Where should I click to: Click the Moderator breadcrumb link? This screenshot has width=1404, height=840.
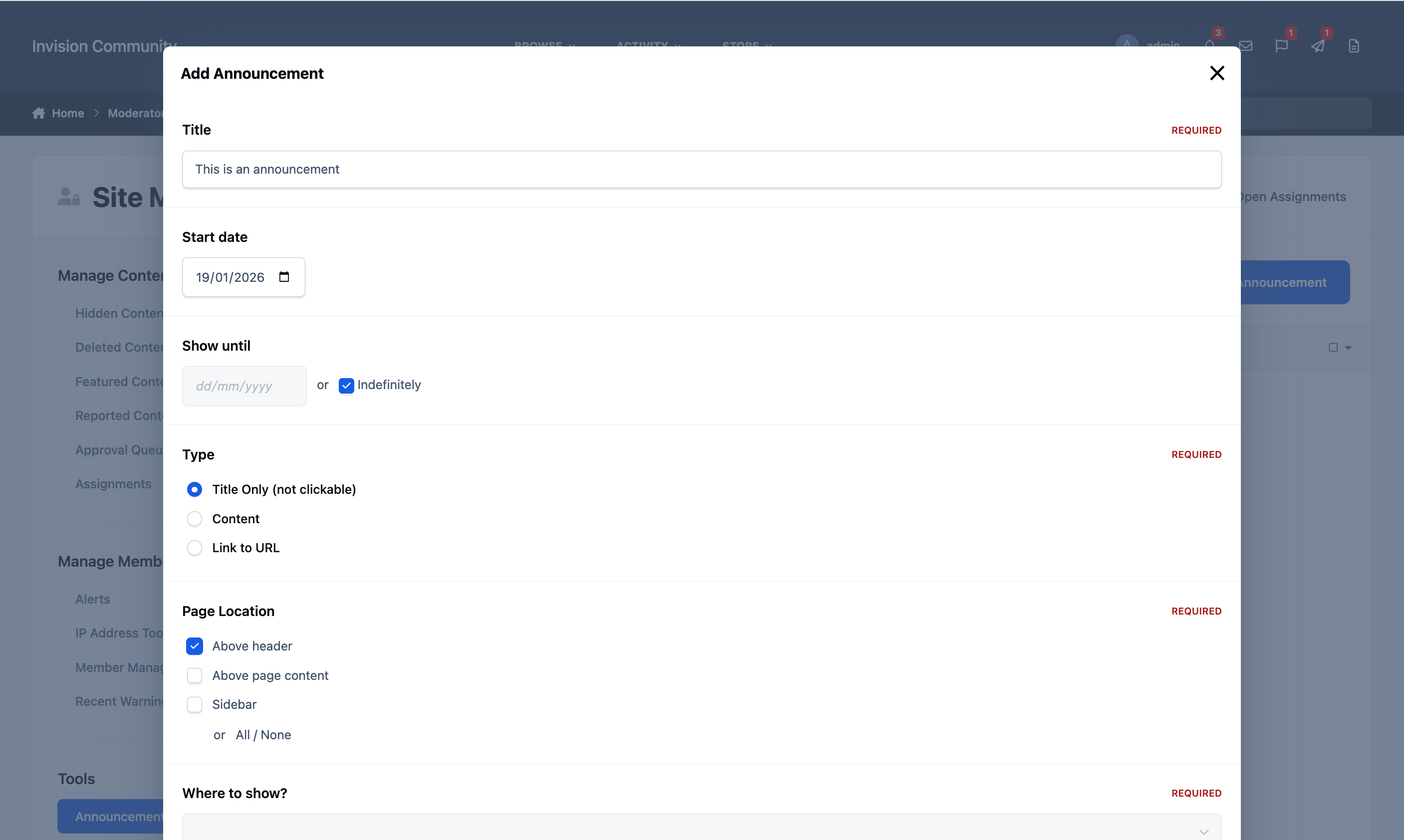pyautogui.click(x=136, y=113)
